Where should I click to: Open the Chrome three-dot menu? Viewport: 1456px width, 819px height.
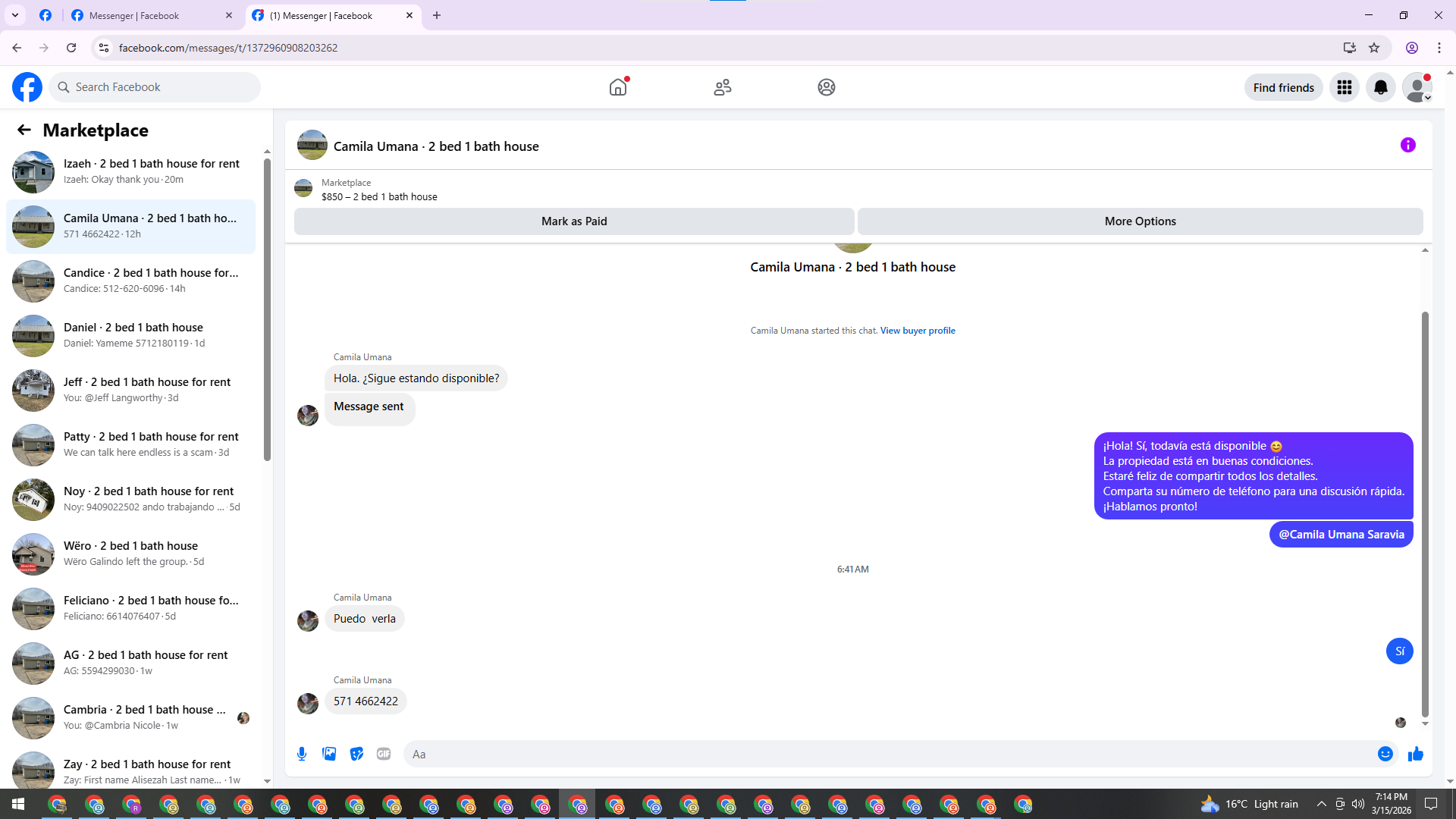point(1439,48)
